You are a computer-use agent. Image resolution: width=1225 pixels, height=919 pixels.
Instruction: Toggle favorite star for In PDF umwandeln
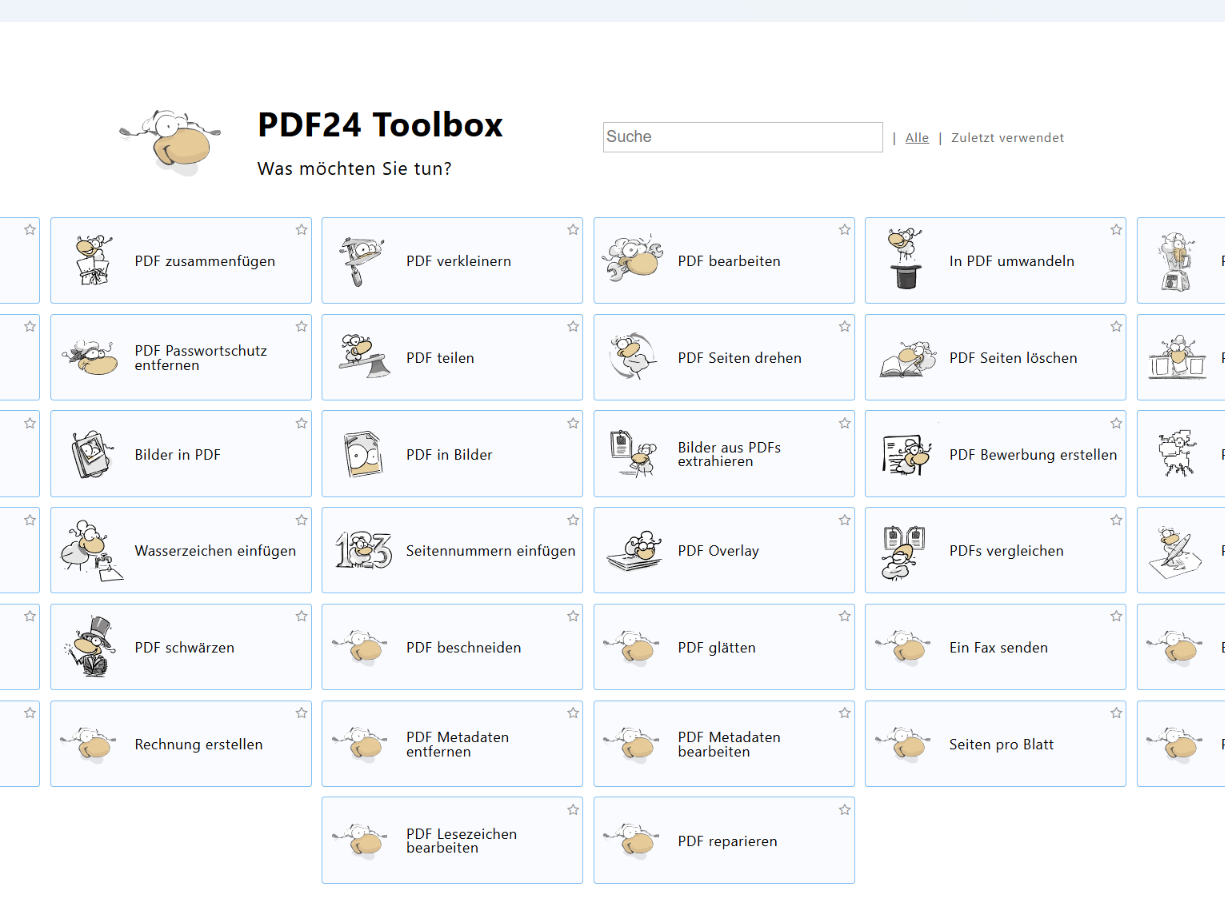click(1116, 230)
